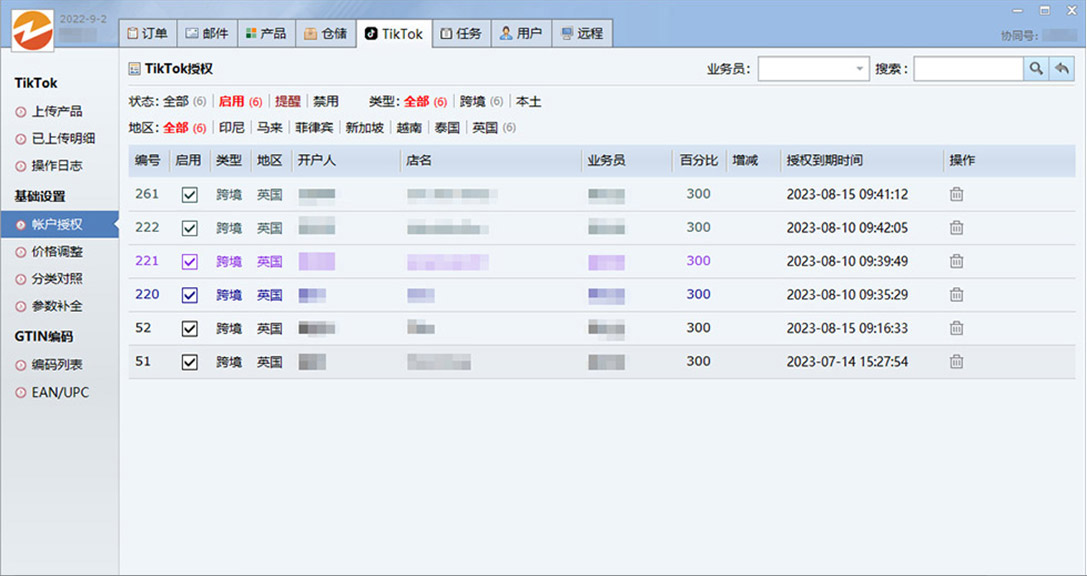Click the 业务员 column header
The width and height of the screenshot is (1087, 576).
[607, 160]
